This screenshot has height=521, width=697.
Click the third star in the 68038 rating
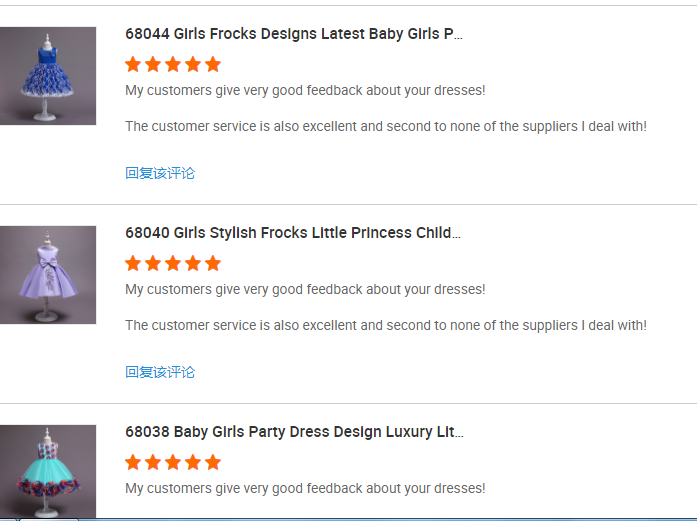click(x=173, y=463)
